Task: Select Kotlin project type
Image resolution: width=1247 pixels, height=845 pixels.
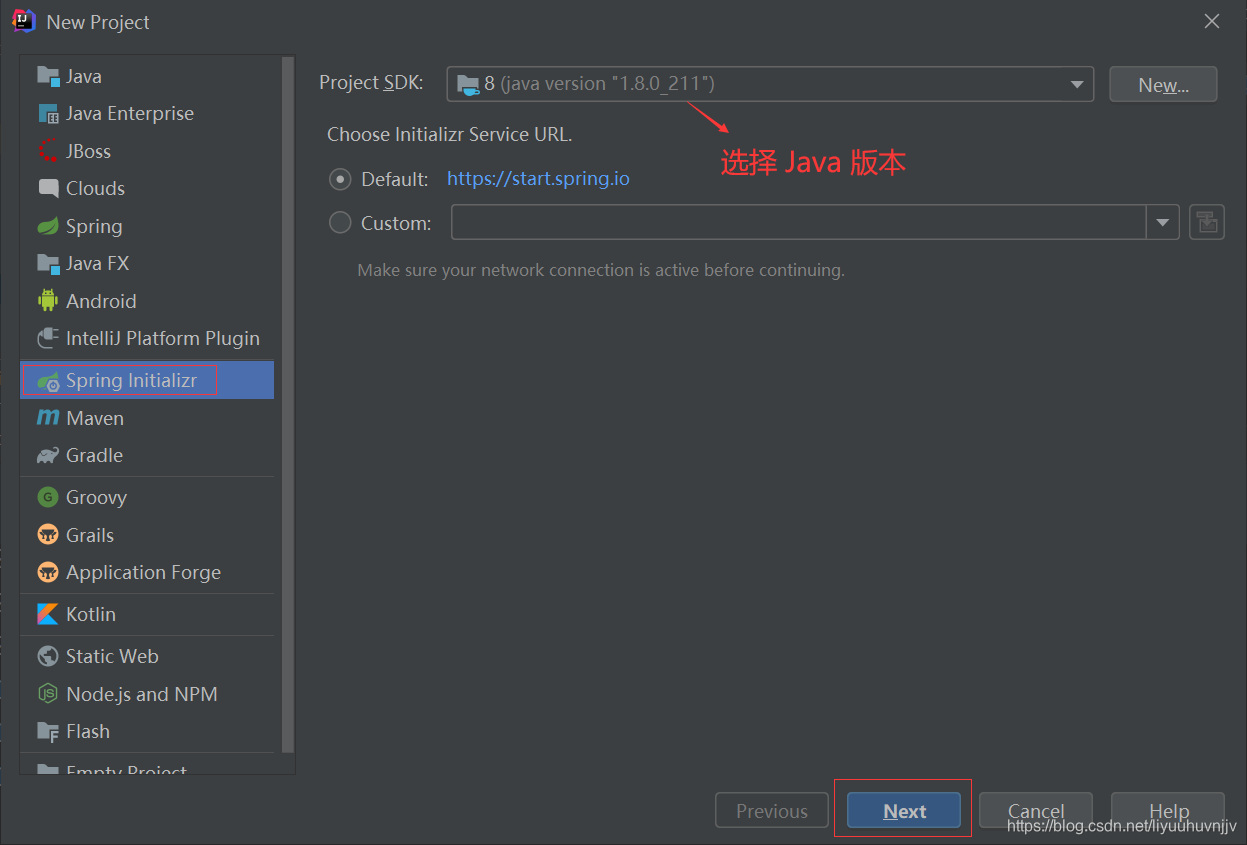Action: [147, 614]
